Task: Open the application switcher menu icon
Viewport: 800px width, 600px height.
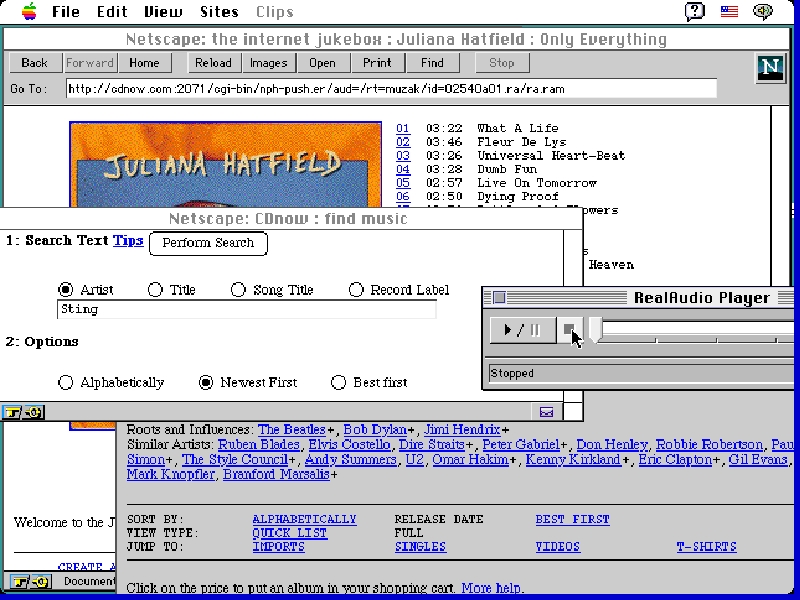Action: [763, 11]
